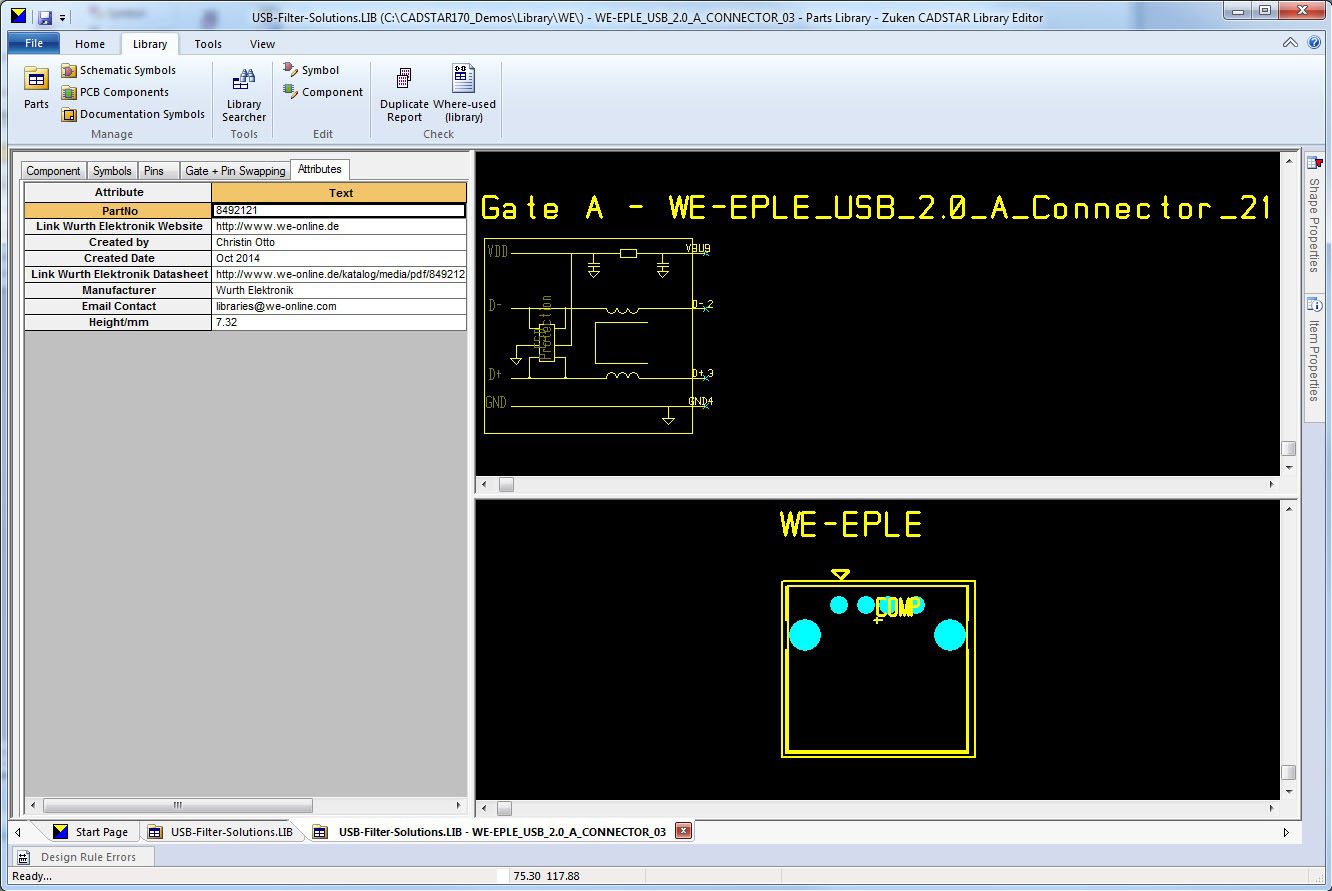Viewport: 1332px width, 891px height.
Task: Click component view vertical scrollbar down arrow
Action: [x=1289, y=791]
